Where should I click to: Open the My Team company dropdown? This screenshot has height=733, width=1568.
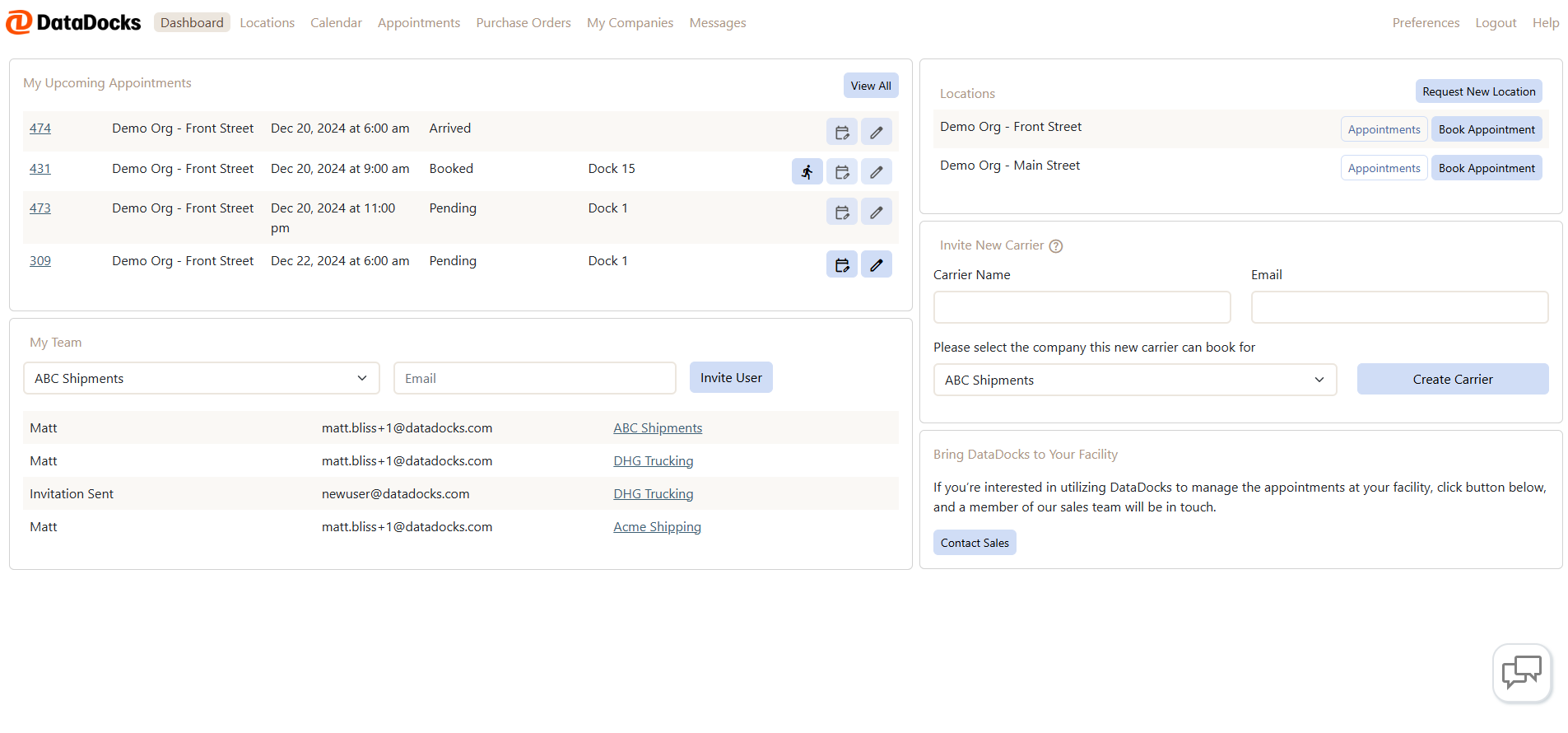point(202,378)
